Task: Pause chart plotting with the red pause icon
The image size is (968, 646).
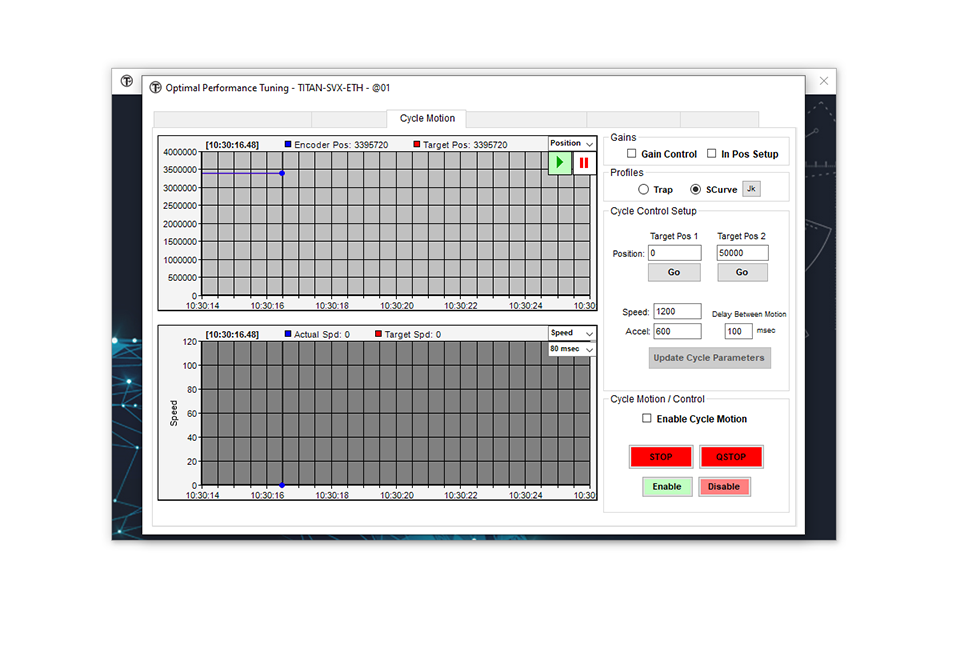Action: pyautogui.click(x=584, y=163)
